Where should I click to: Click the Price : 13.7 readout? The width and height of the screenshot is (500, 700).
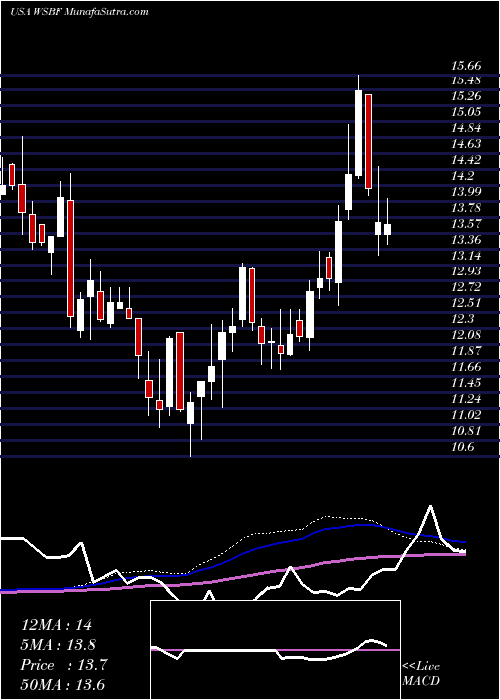tap(64, 665)
